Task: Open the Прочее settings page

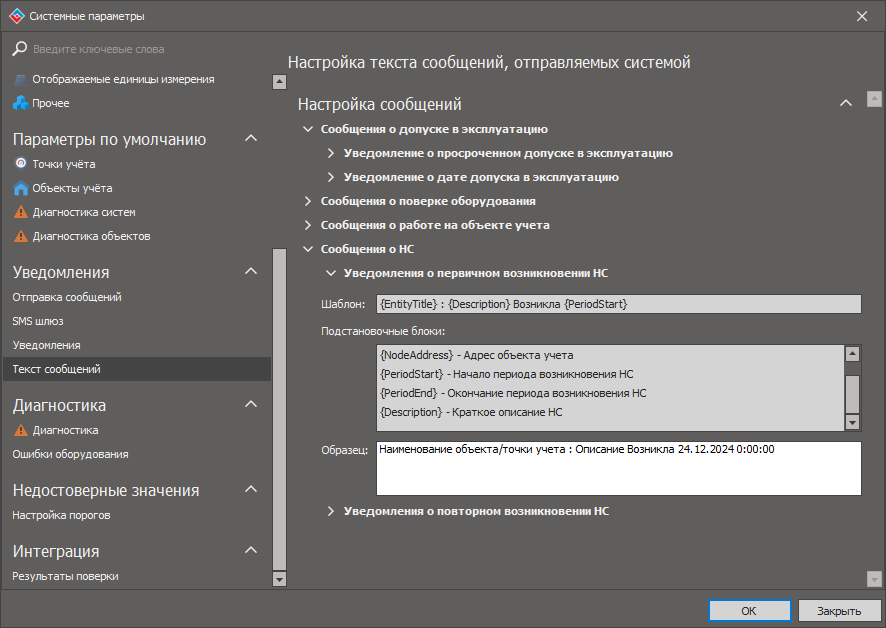Action: pyautogui.click(x=51, y=103)
